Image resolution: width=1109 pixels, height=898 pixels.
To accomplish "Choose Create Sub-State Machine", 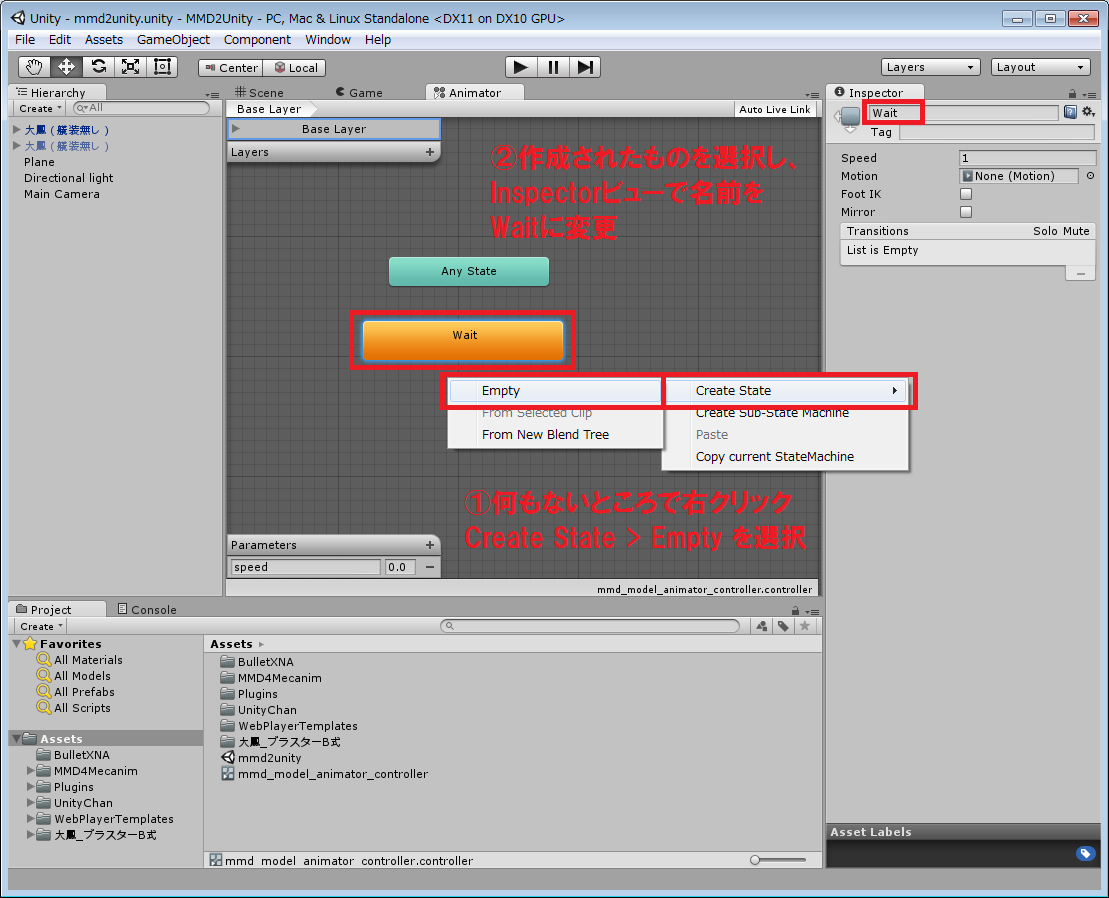I will [772, 413].
